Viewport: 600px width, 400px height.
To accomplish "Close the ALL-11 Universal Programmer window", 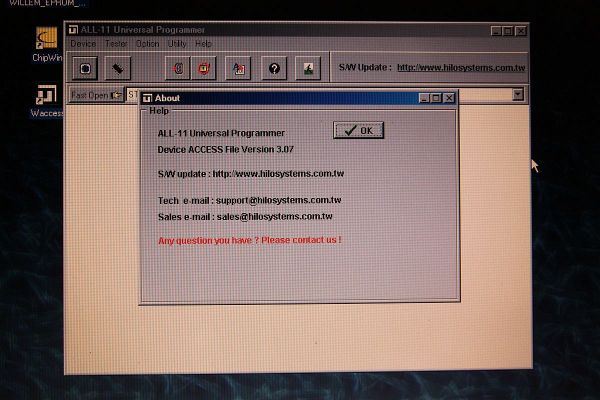I will pos(521,31).
